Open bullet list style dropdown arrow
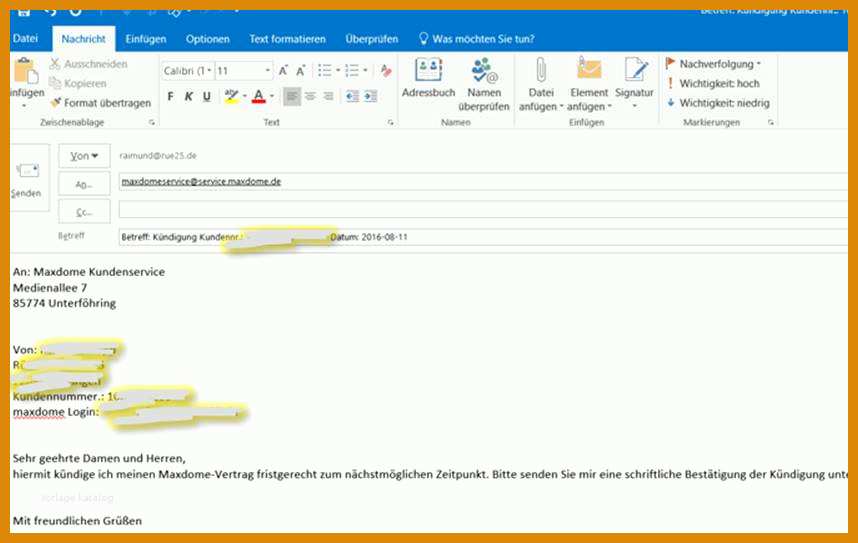This screenshot has height=543, width=858. (338, 71)
